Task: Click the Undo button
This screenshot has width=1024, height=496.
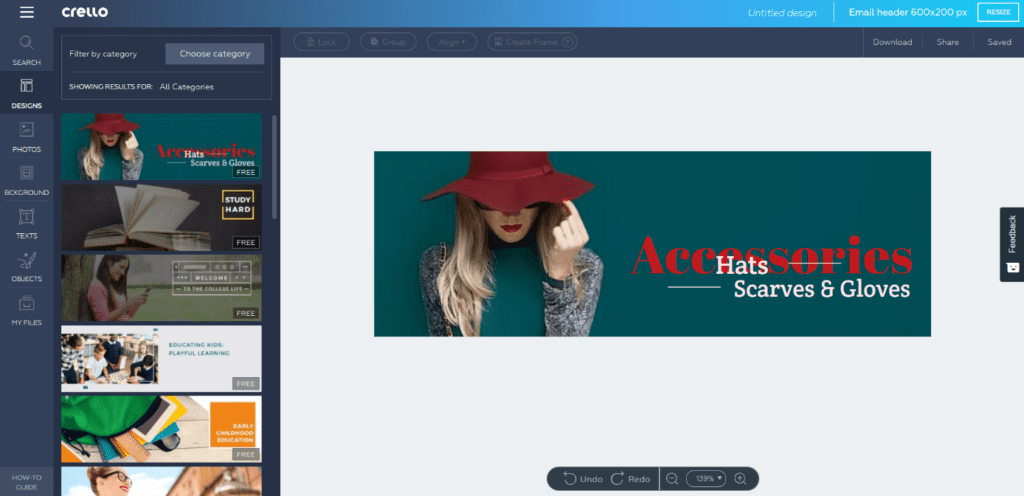Action: pos(583,479)
